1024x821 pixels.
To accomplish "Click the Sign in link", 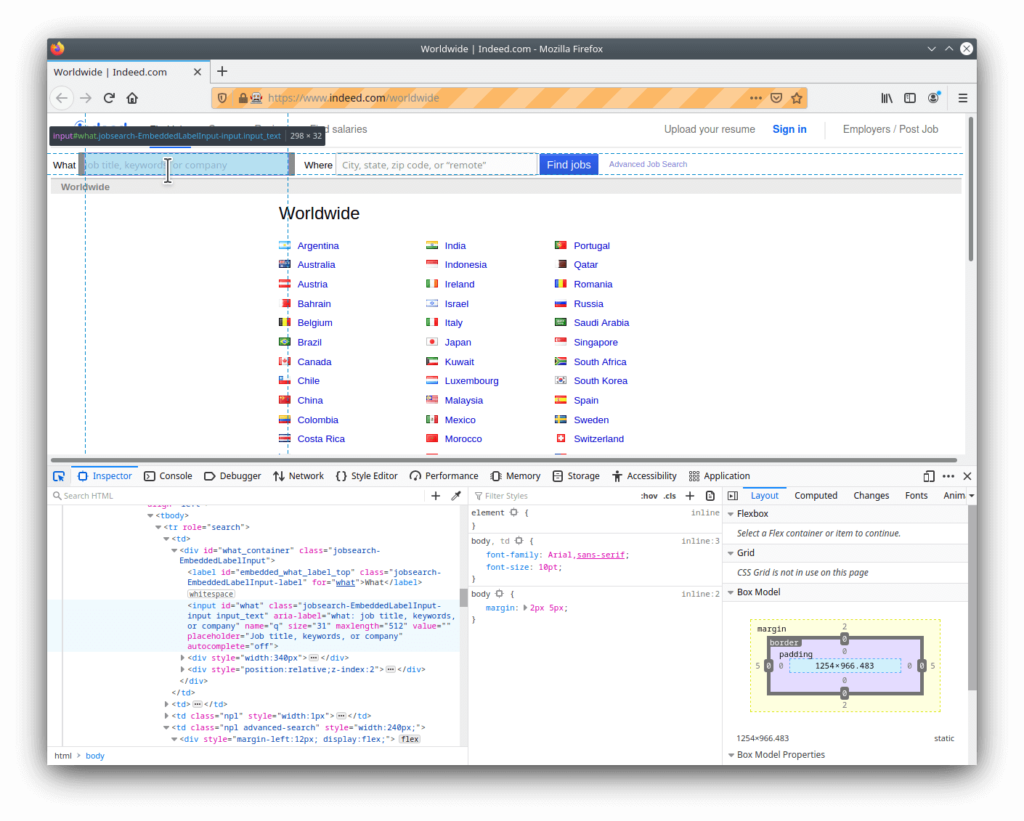I will [x=790, y=129].
